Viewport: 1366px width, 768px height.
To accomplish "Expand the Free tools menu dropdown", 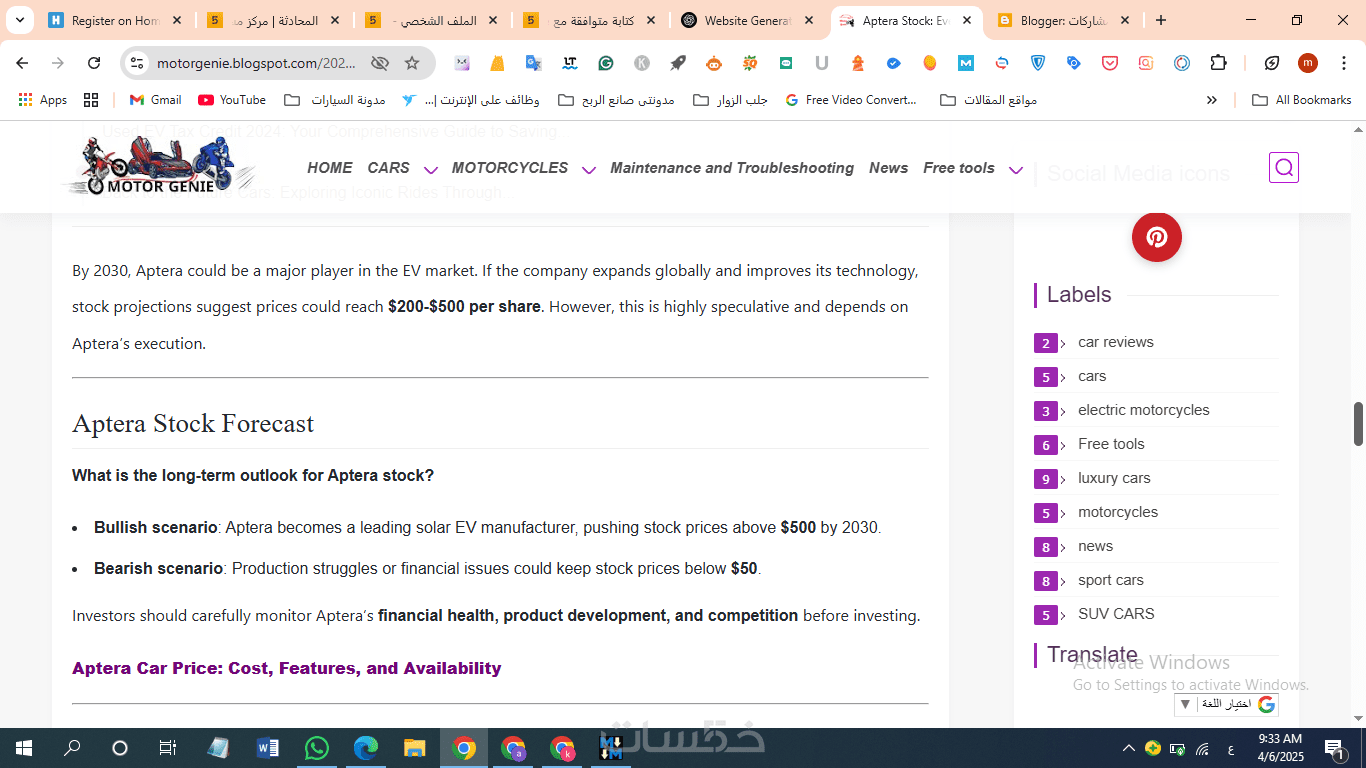I will click(x=1016, y=170).
